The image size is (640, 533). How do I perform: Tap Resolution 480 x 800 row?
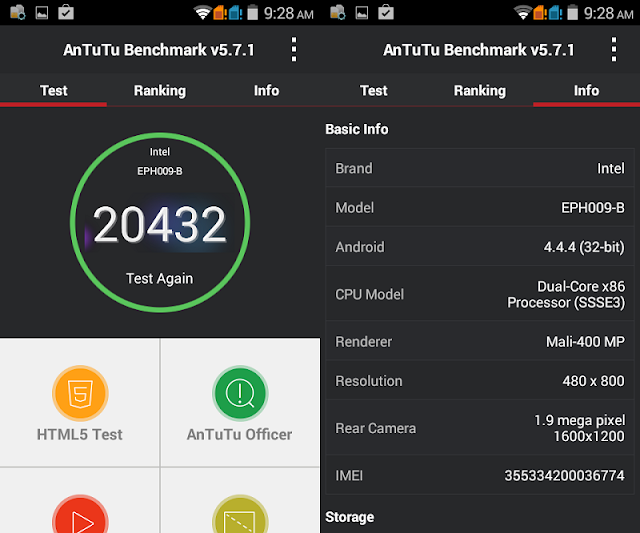(x=480, y=380)
